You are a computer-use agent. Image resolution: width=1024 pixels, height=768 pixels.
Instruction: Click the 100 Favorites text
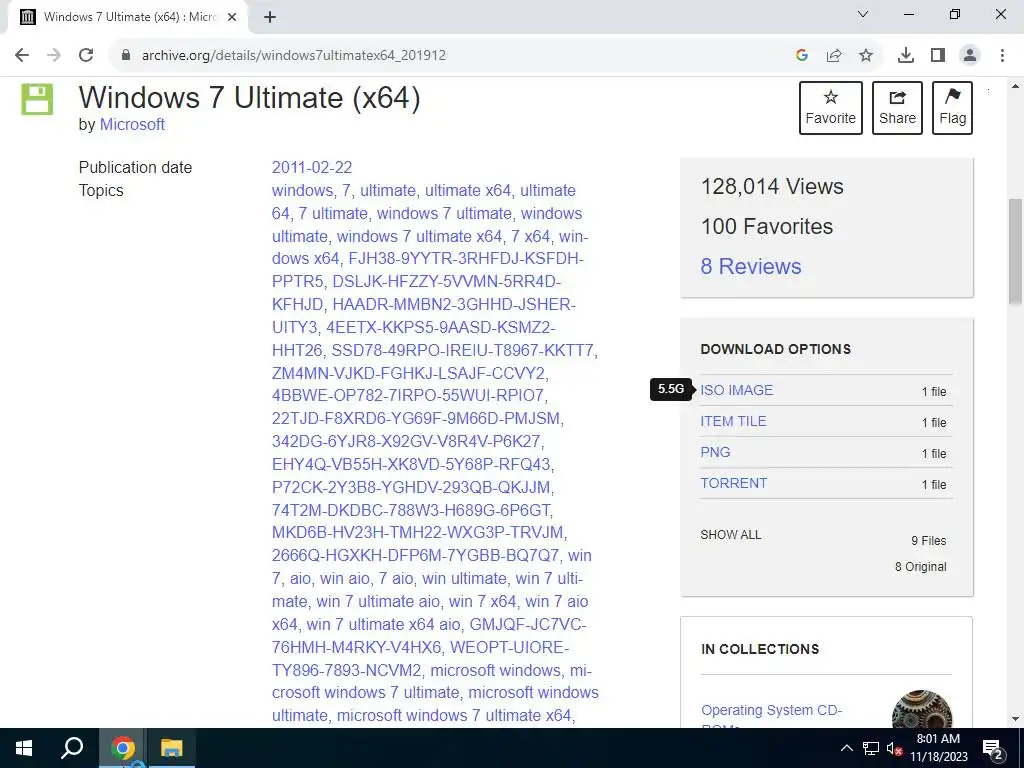(767, 227)
